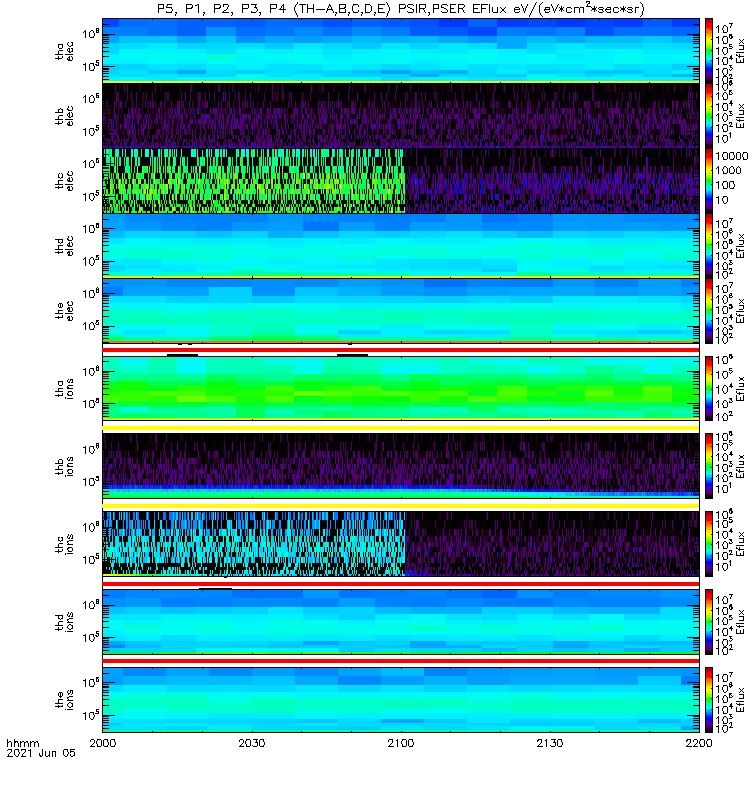Click the green thc elec data before 2100
The image size is (750, 800).
[254, 181]
